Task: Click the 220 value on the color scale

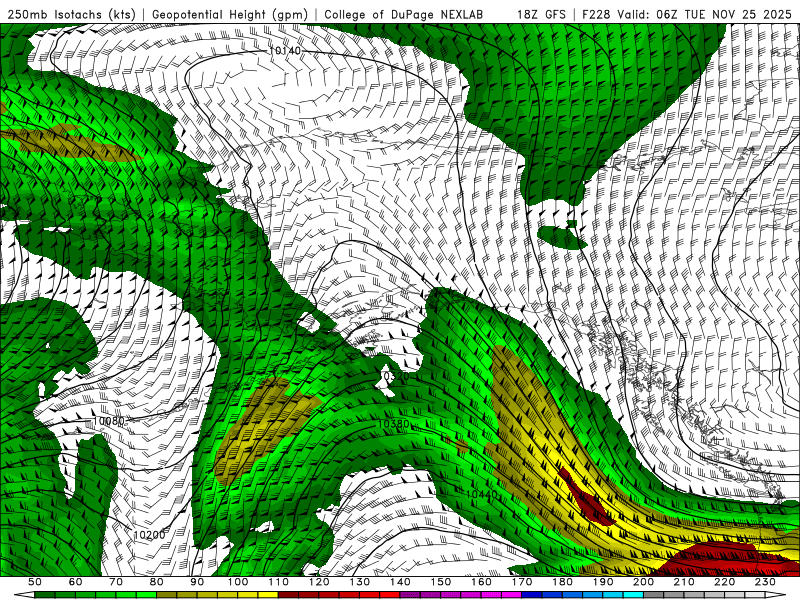Action: 724,582
